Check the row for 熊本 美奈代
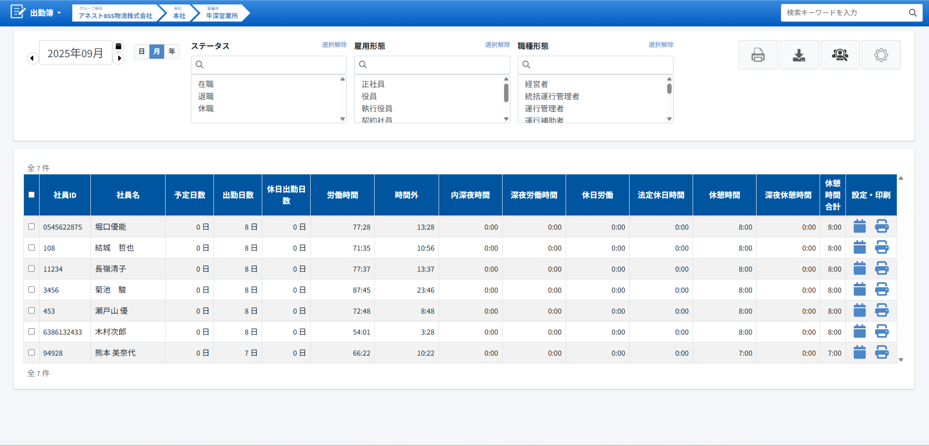929x446 pixels. click(31, 352)
